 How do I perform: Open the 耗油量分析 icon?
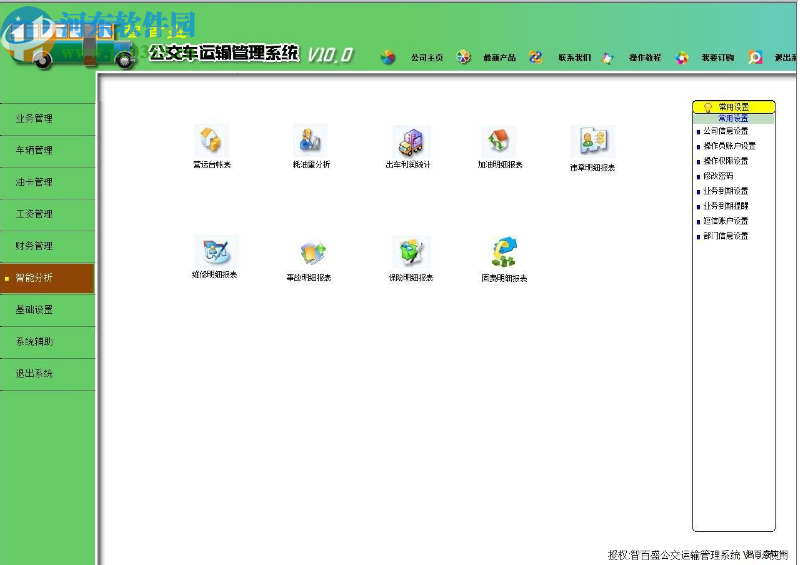tap(310, 140)
